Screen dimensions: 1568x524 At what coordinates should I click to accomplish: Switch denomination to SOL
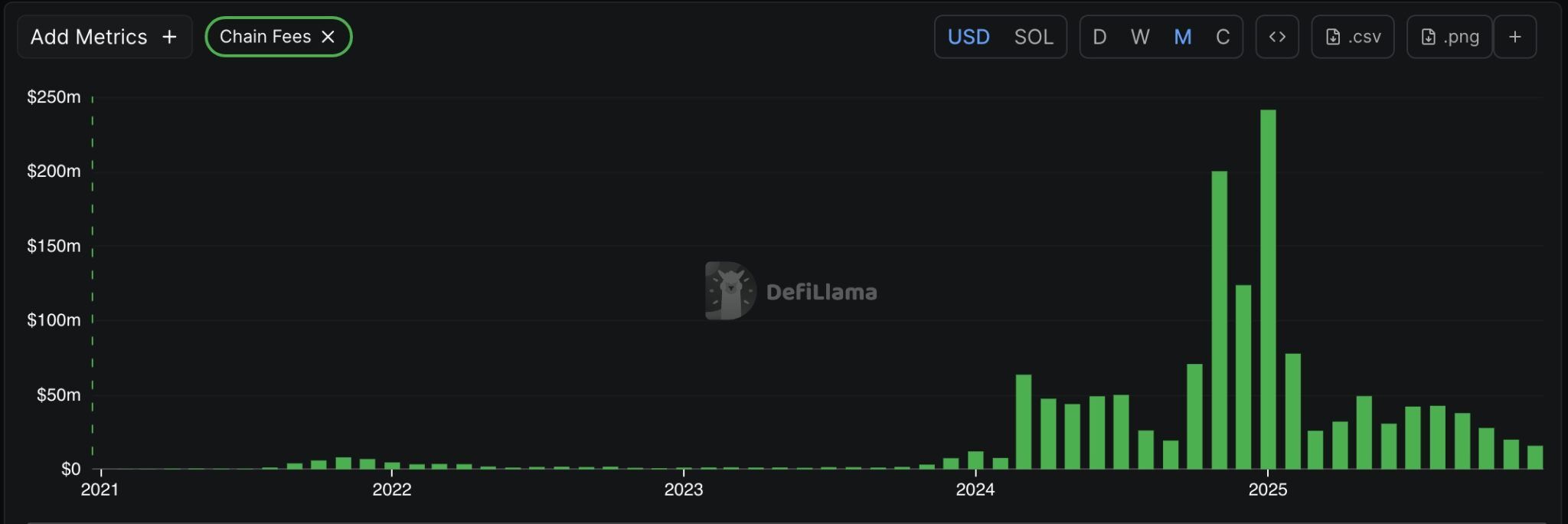click(1034, 37)
